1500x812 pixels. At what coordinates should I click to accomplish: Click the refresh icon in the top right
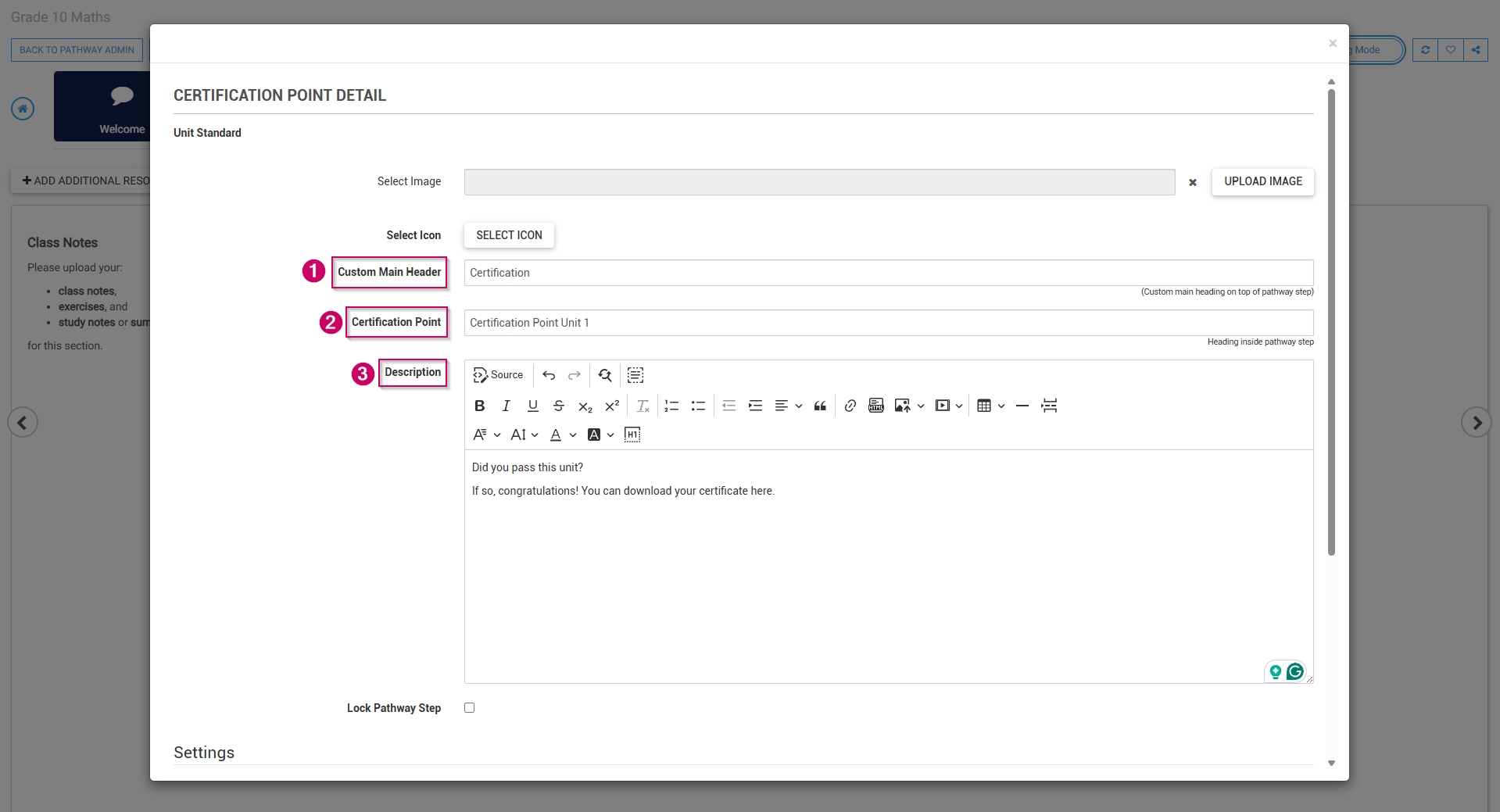click(1425, 50)
